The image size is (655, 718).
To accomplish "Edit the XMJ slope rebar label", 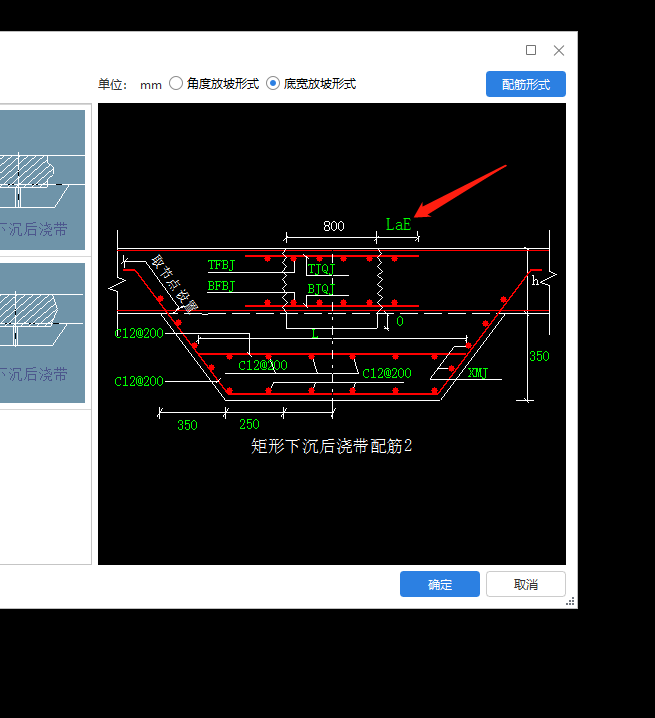I will pos(478,373).
